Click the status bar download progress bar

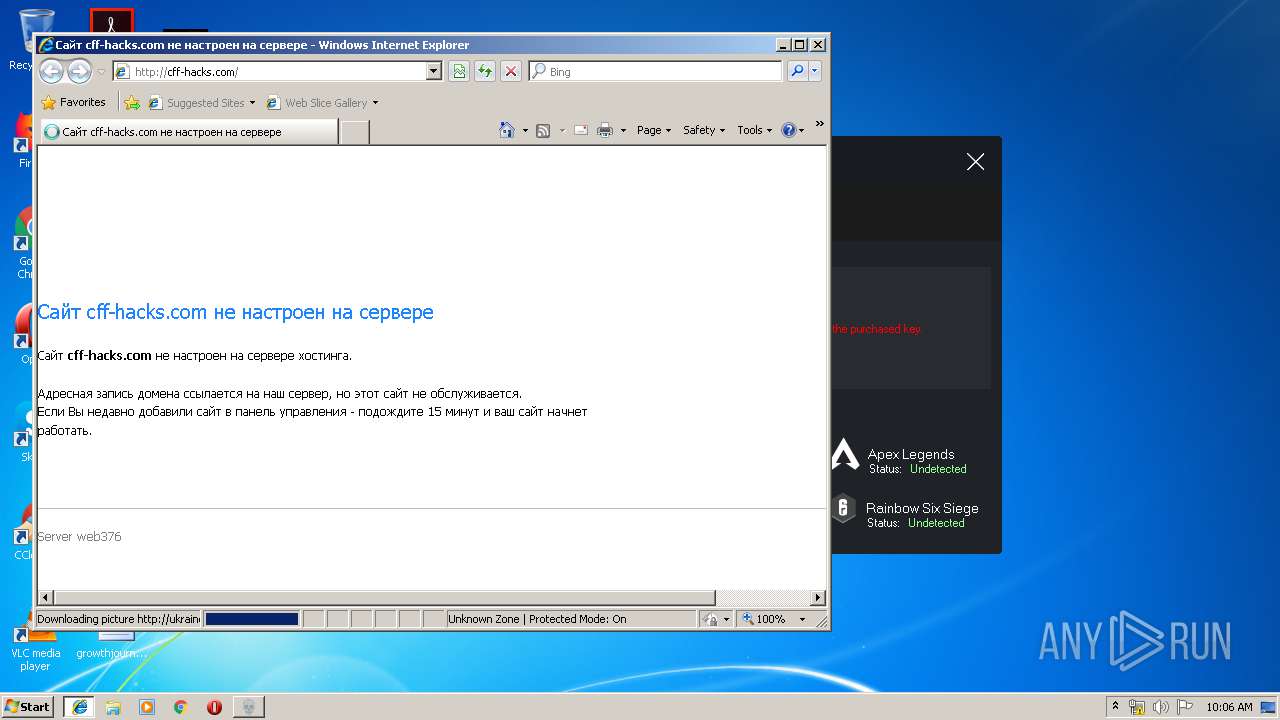[251, 619]
